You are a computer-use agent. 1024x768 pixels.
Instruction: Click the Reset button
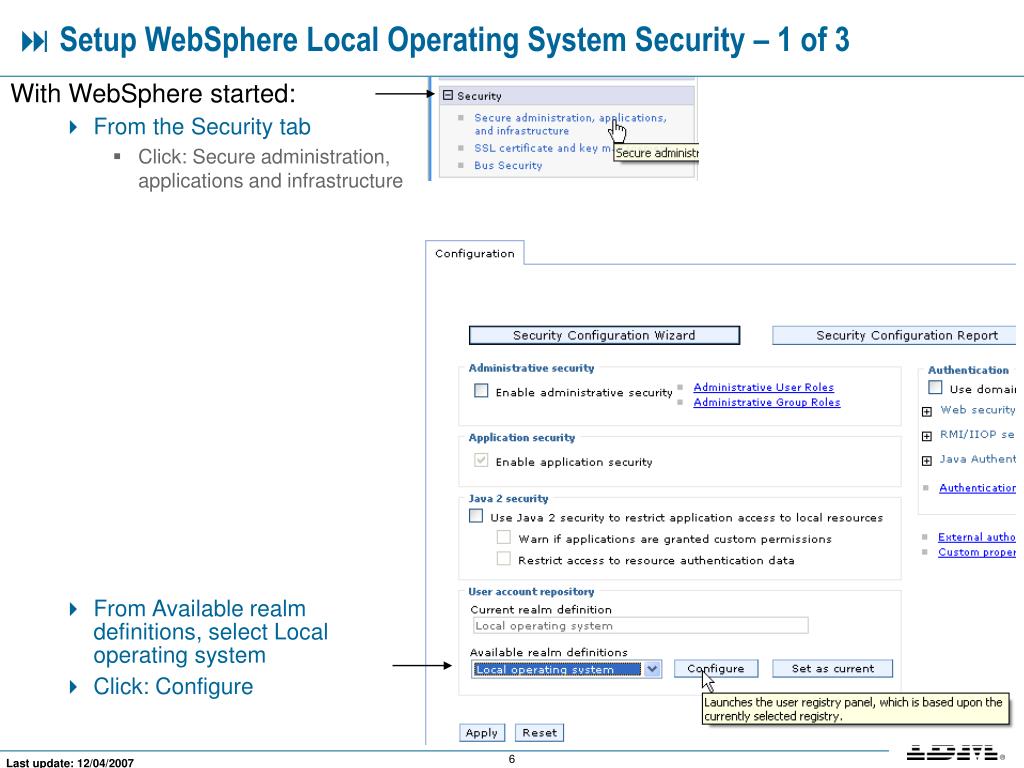pos(539,733)
